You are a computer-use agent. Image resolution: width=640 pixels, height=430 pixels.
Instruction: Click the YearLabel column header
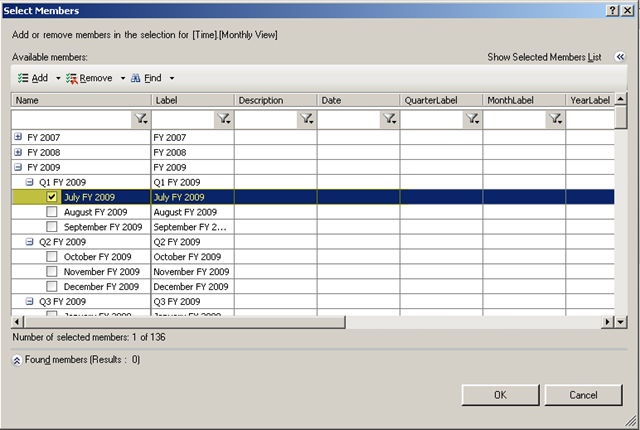pos(590,100)
